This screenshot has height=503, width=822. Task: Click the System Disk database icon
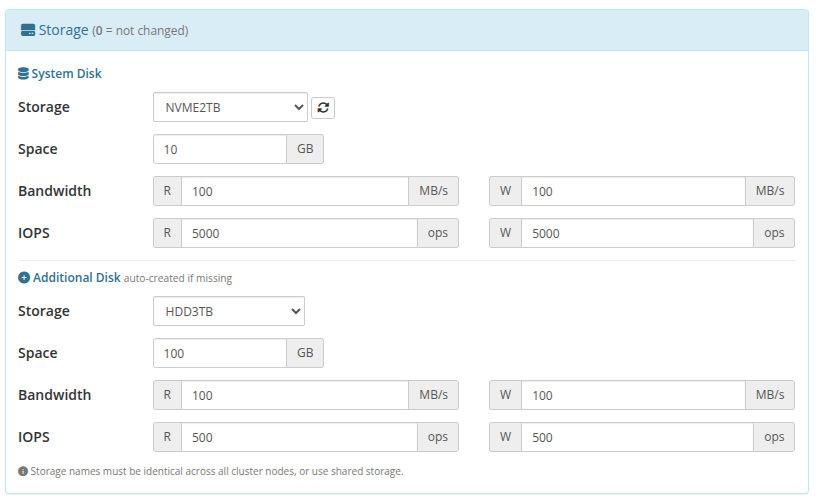pyautogui.click(x=24, y=74)
